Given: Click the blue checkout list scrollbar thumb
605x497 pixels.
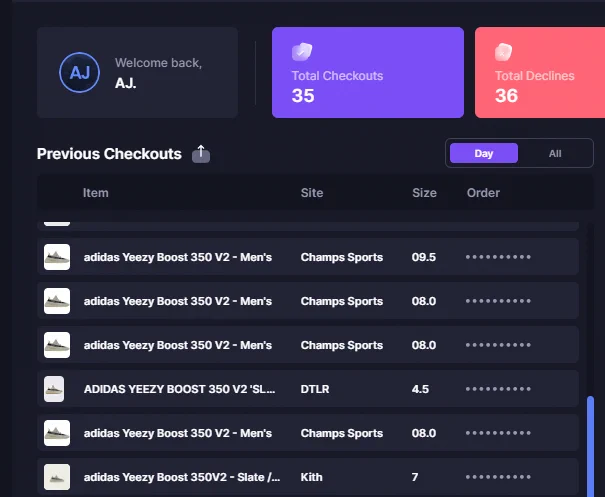Looking at the screenshot, I should tap(590, 446).
